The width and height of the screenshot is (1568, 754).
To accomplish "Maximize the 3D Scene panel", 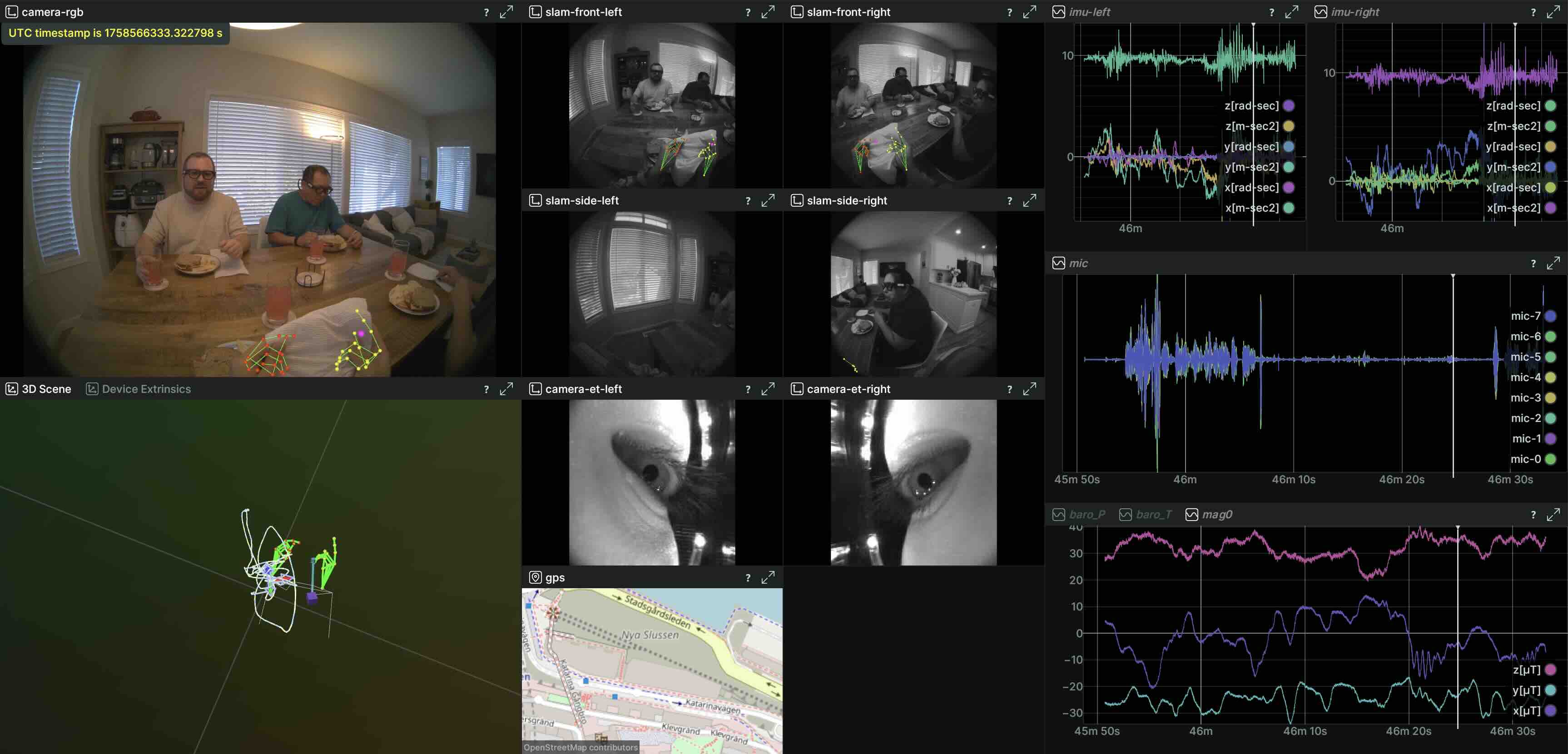I will [506, 389].
